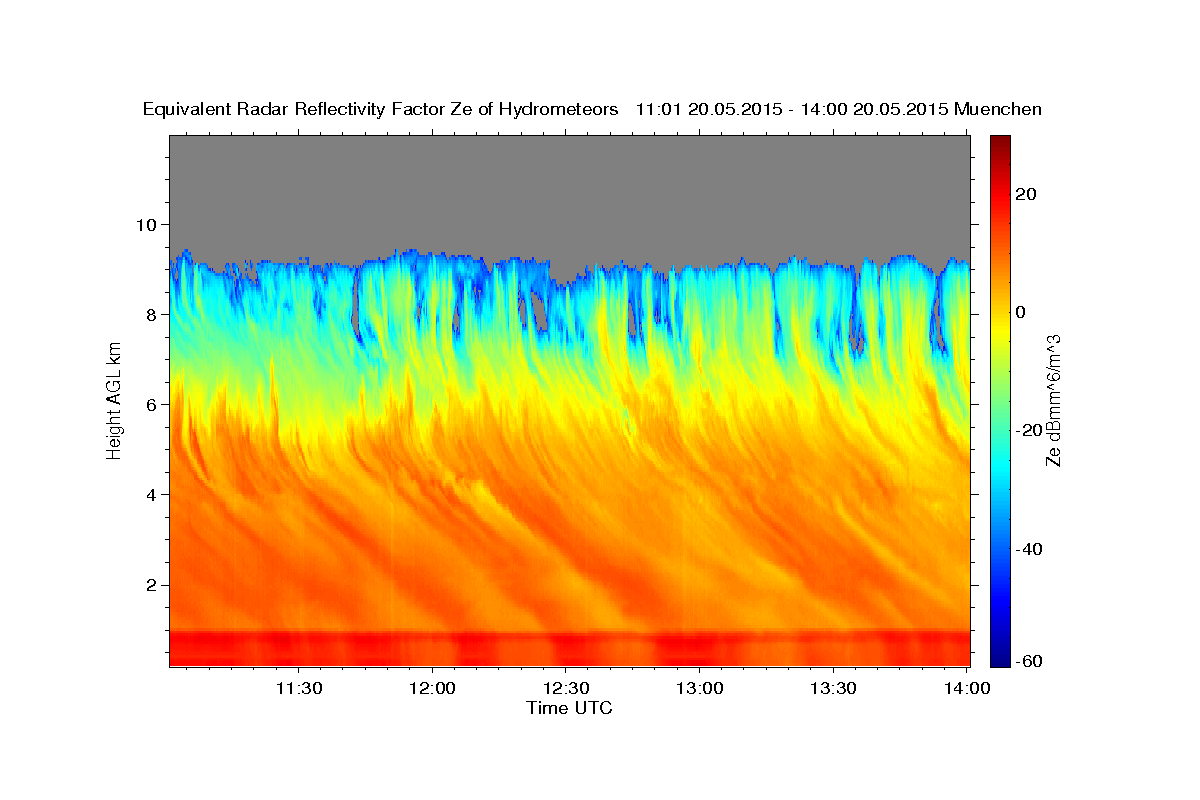Click the '13:00' time tick label

click(700, 688)
